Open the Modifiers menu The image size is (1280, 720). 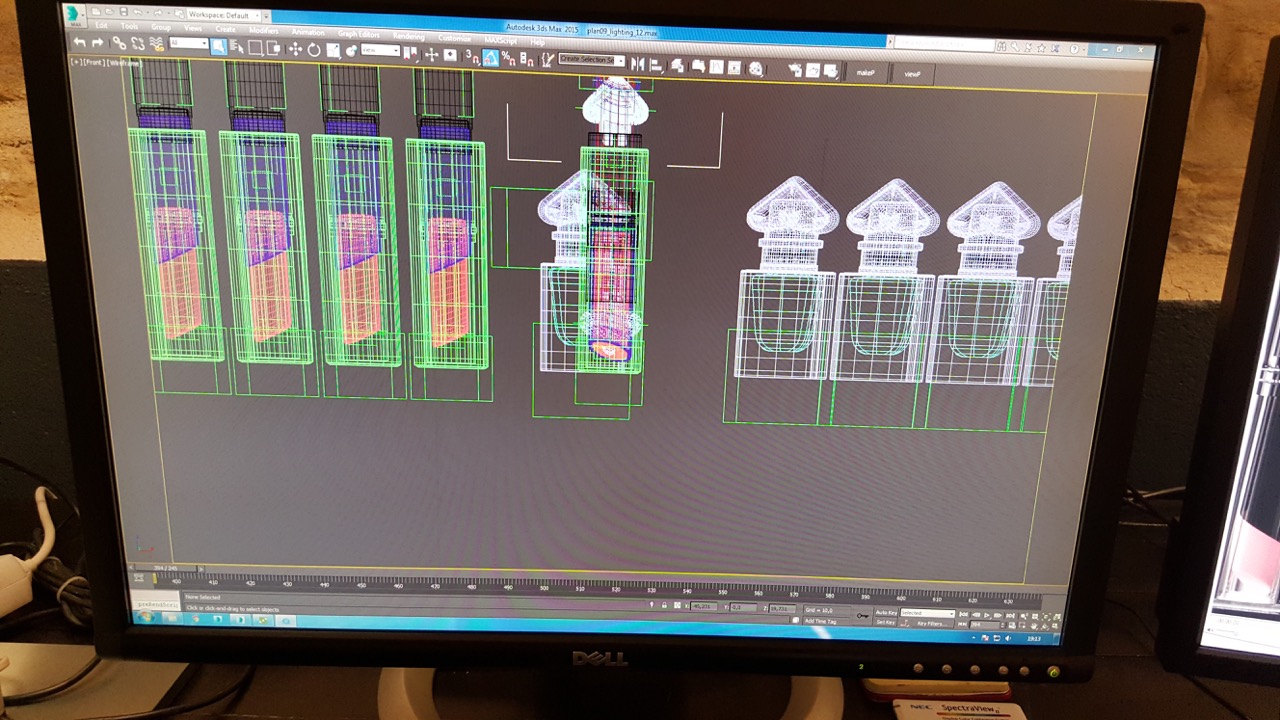(263, 30)
